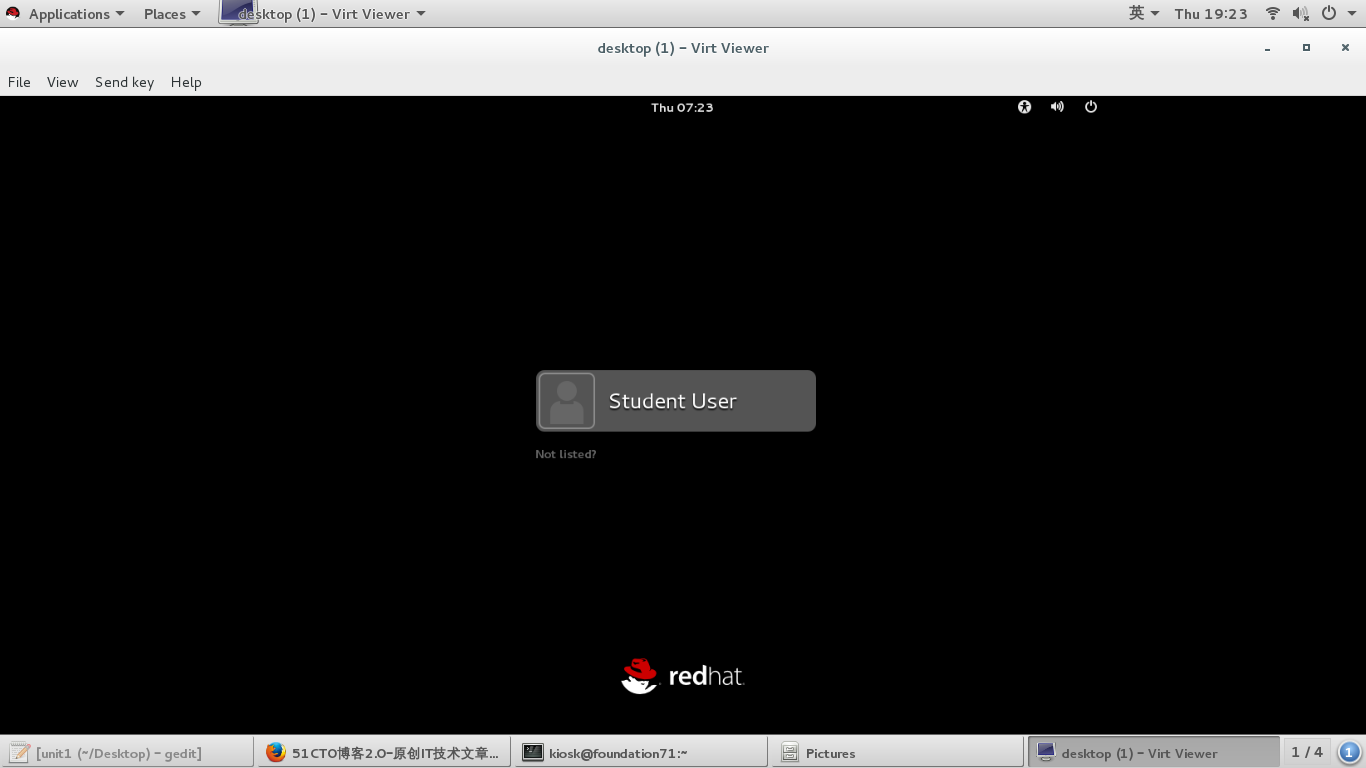Click the guest clock Thu 07:23
1366x768 pixels.
682,107
